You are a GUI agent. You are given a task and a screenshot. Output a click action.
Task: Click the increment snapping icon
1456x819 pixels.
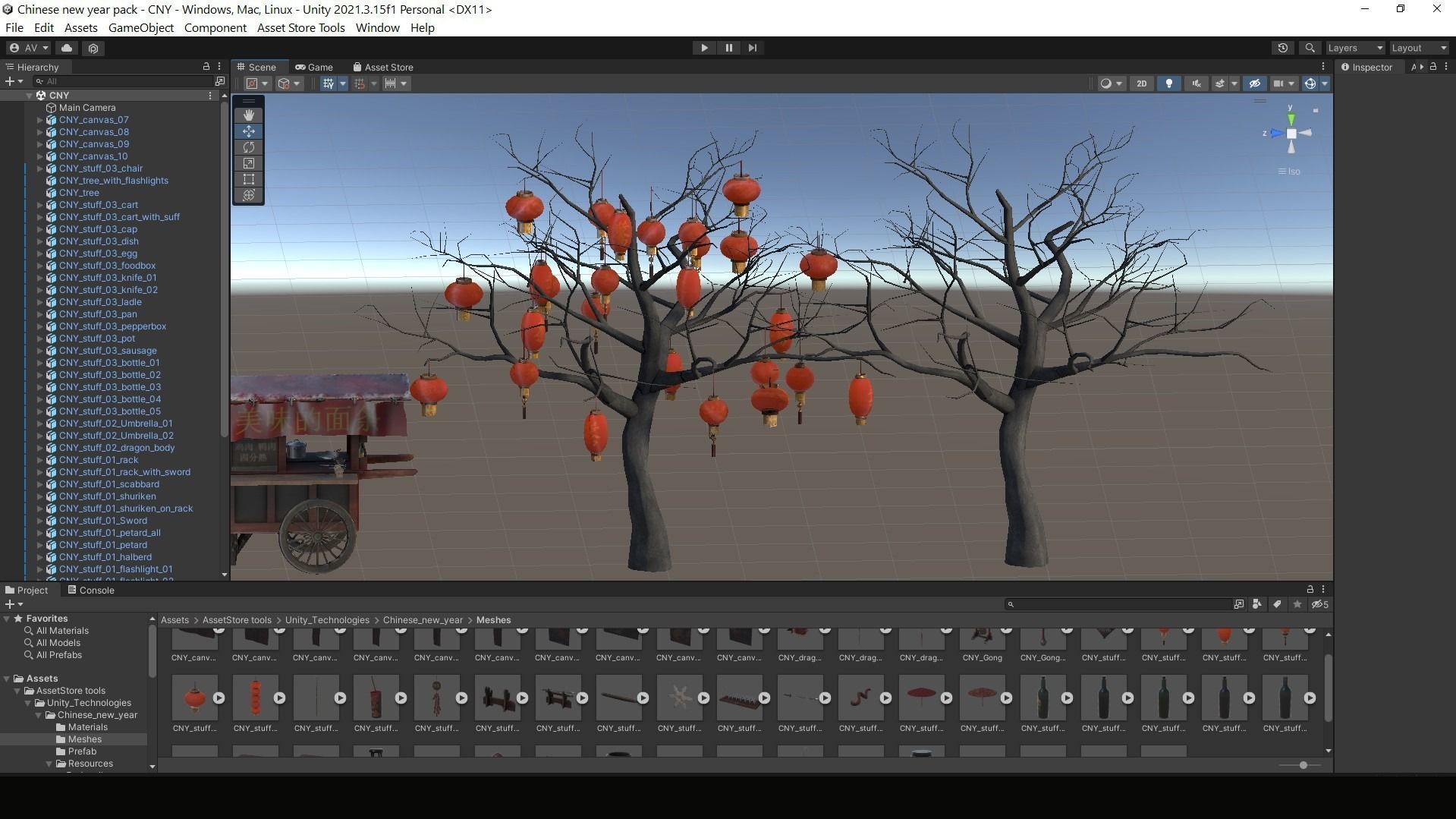pyautogui.click(x=390, y=83)
